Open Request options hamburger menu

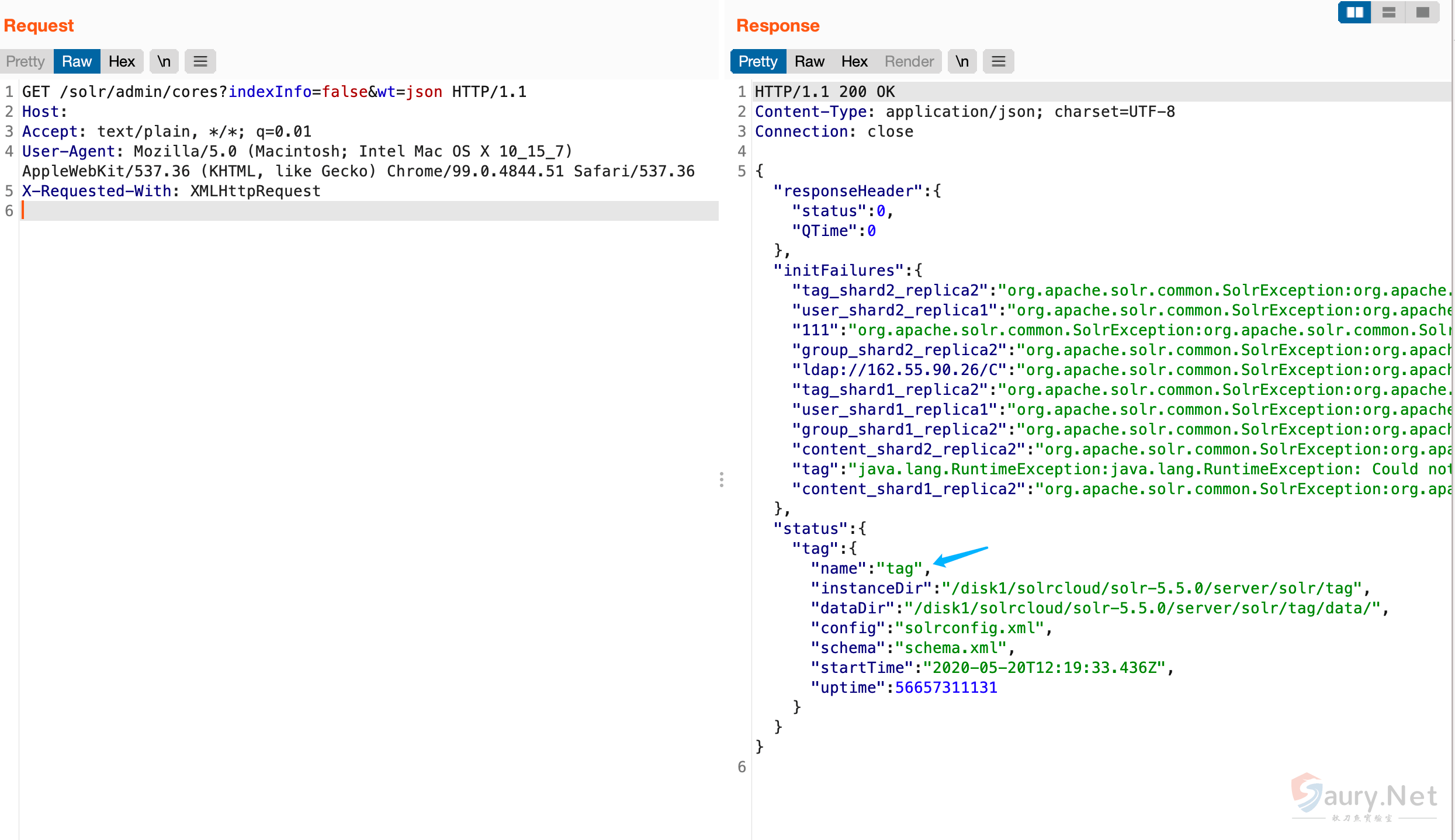pyautogui.click(x=200, y=61)
